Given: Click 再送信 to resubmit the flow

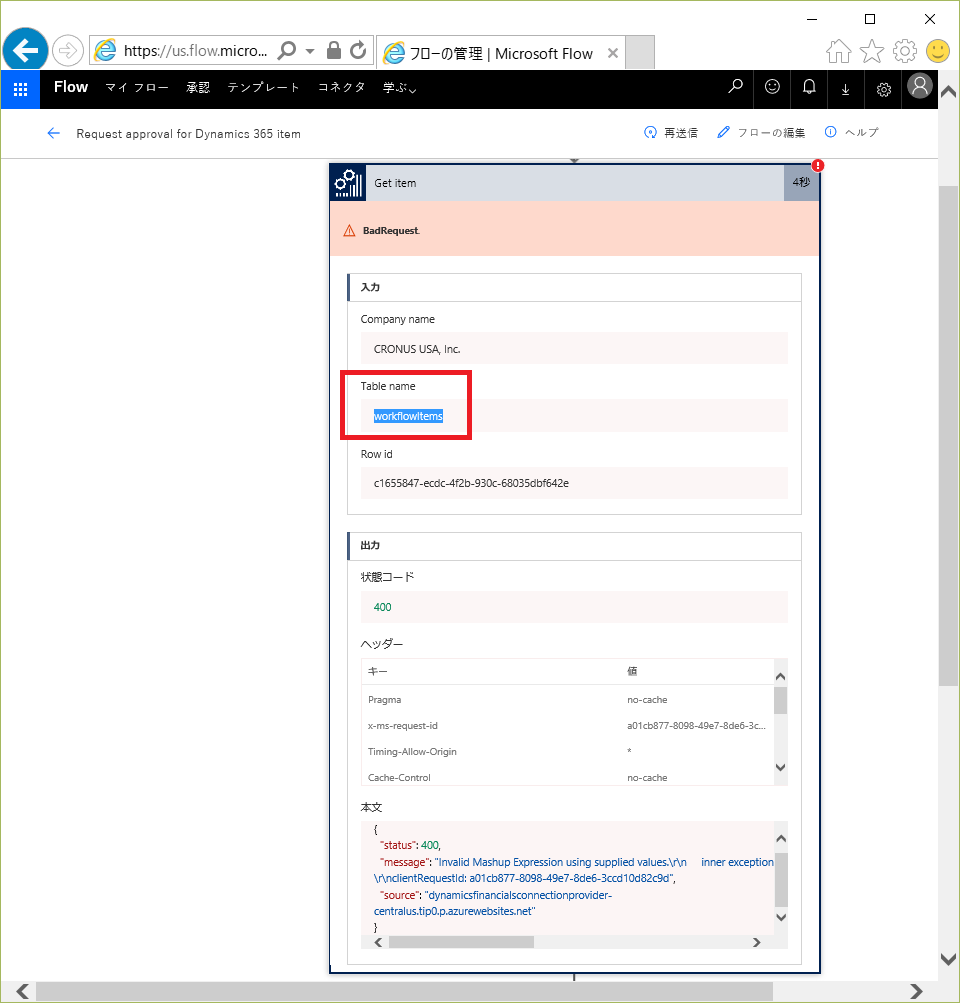Looking at the screenshot, I should pos(670,132).
